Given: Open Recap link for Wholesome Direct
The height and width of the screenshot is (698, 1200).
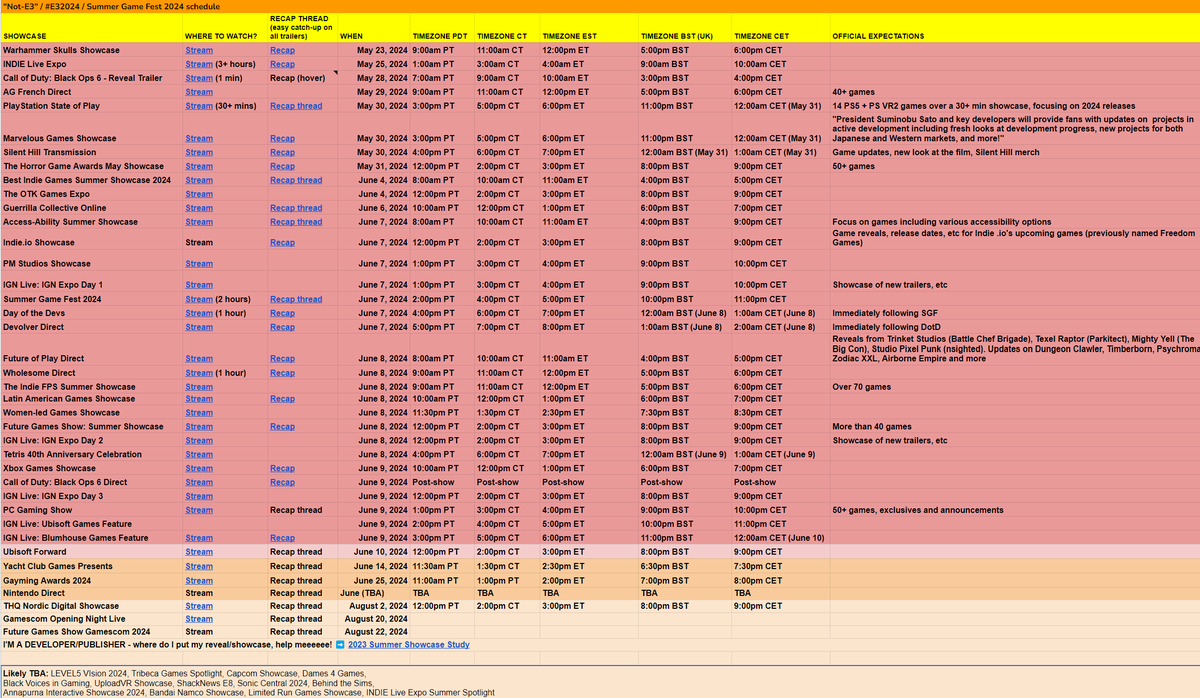Looking at the screenshot, I should [x=282, y=372].
